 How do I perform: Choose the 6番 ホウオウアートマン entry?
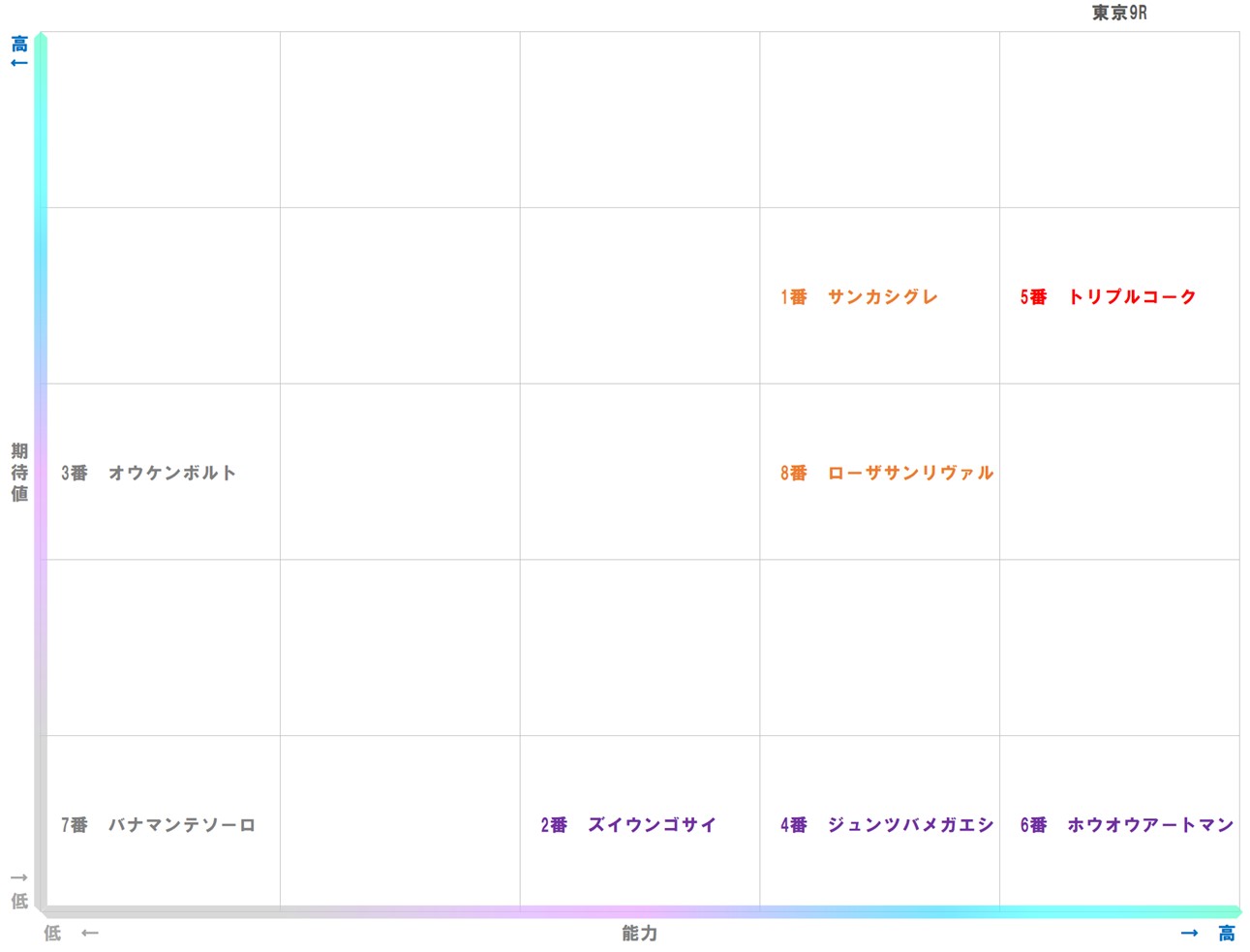pos(1126,825)
